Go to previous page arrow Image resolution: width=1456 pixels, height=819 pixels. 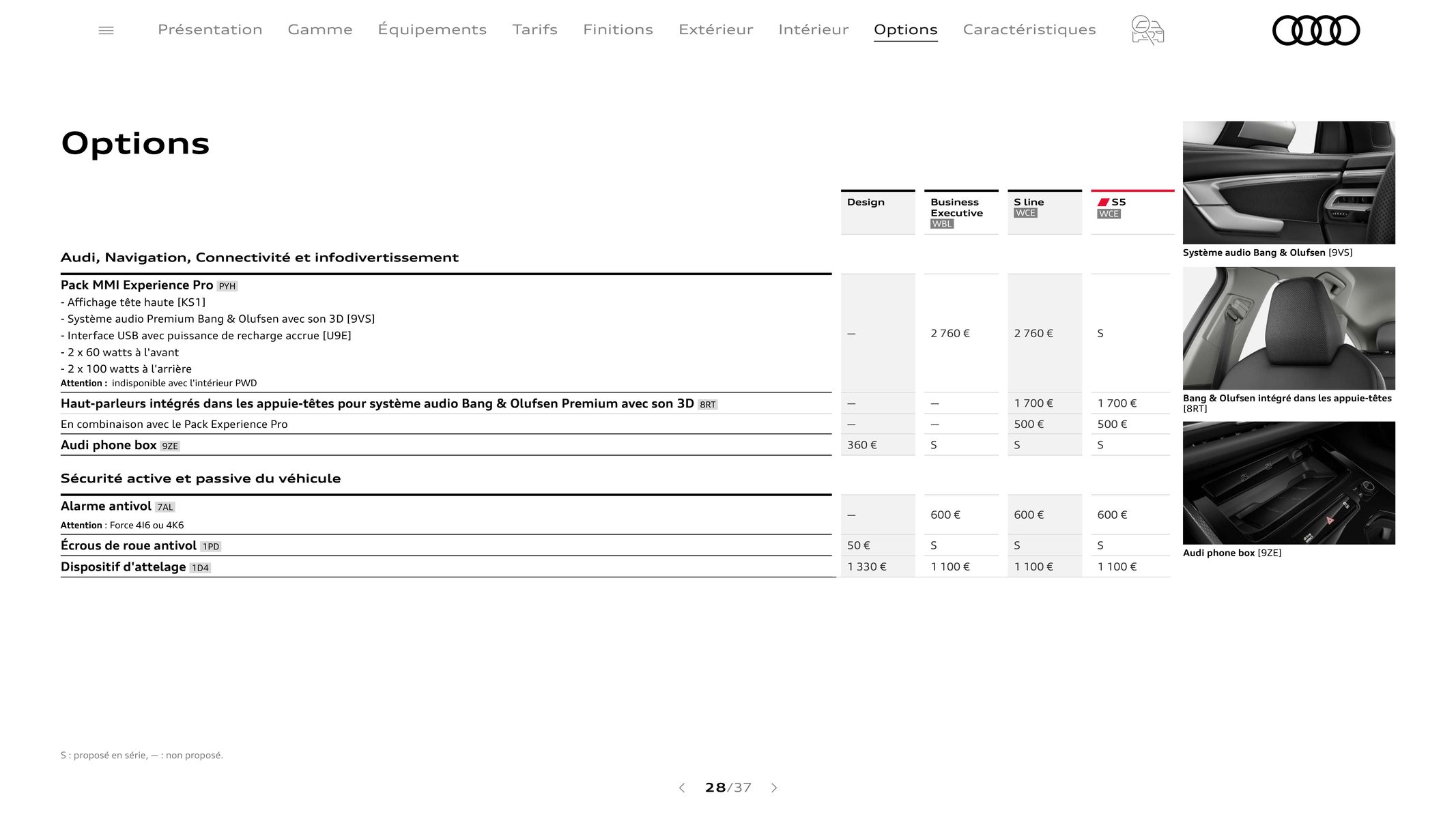[x=681, y=788]
